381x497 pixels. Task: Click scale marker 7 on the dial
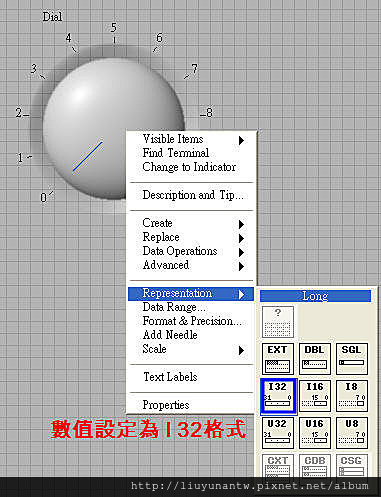[194, 69]
